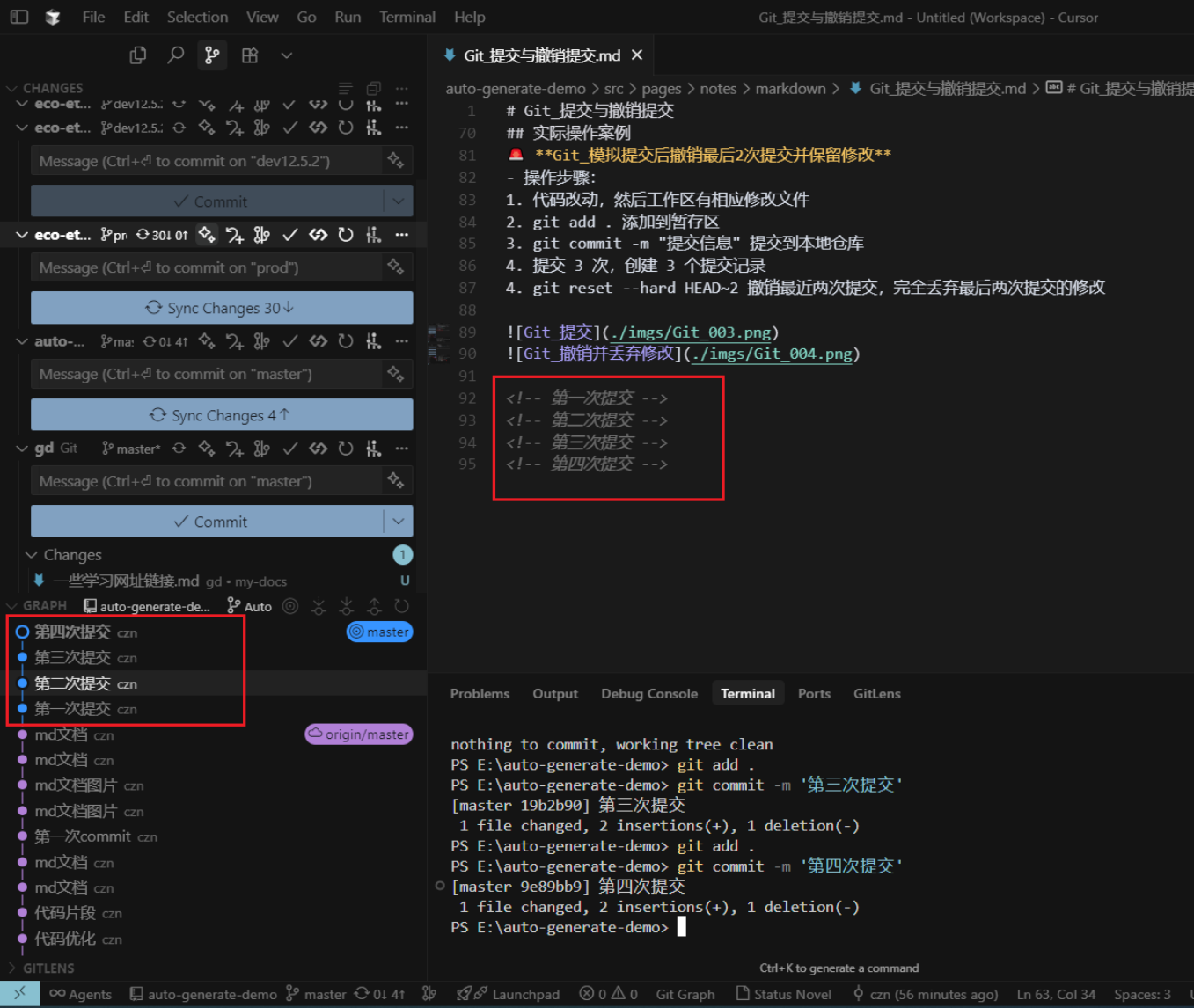Switch to the Debug Console tab
The image size is (1194, 1008).
(x=648, y=693)
